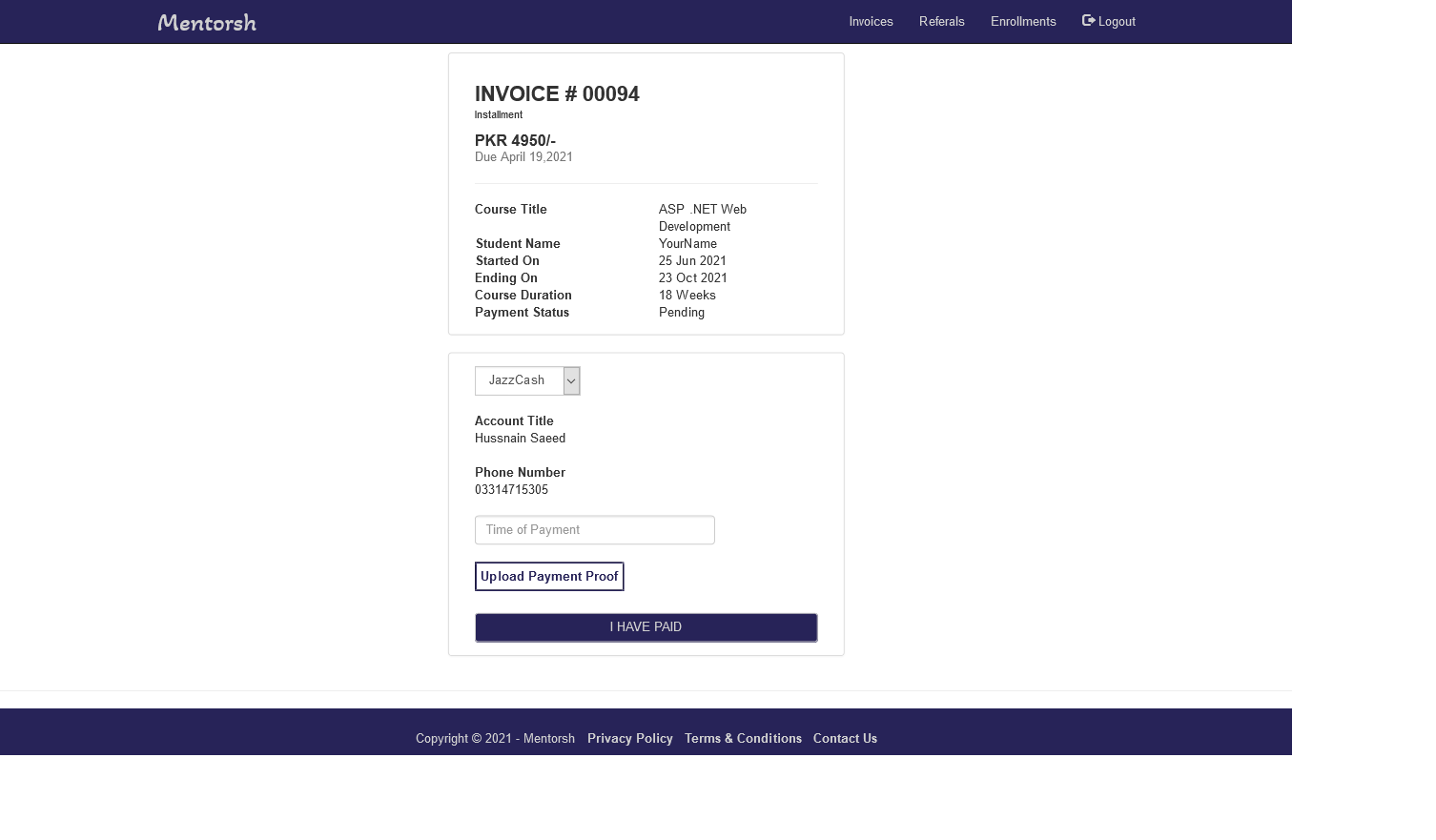Click the phone number 03314715305
The image size is (1436, 840).
click(x=511, y=490)
